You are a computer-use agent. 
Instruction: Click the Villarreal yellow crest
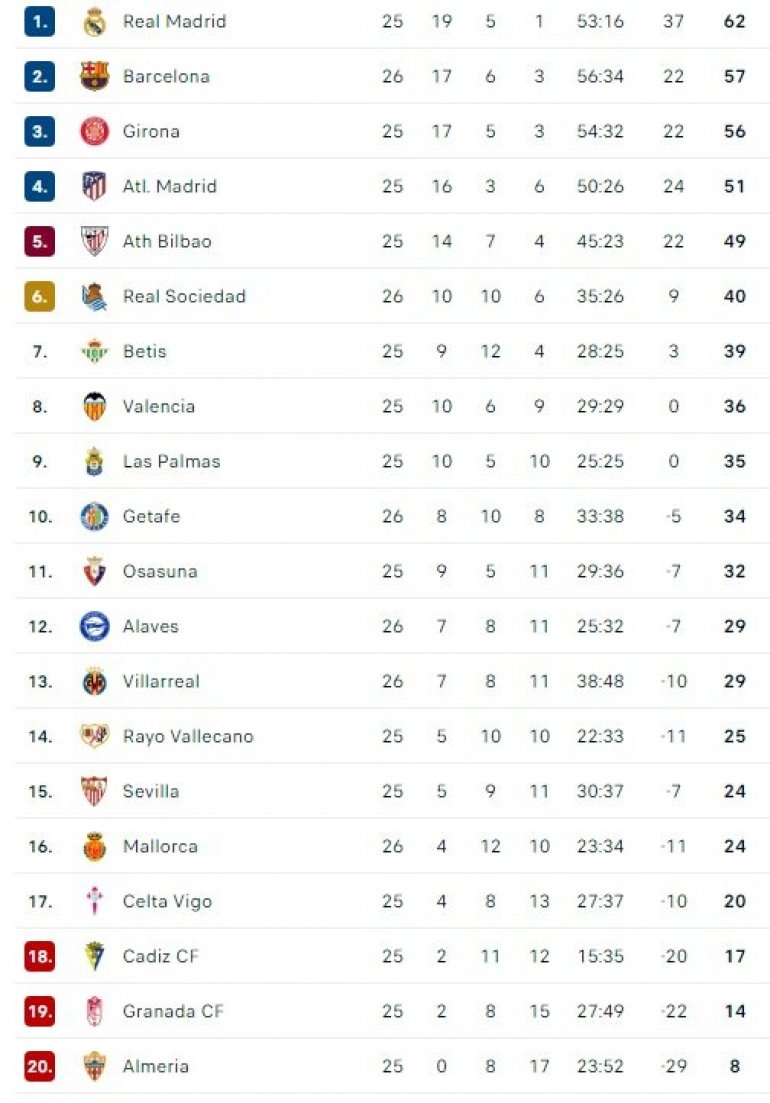click(94, 681)
